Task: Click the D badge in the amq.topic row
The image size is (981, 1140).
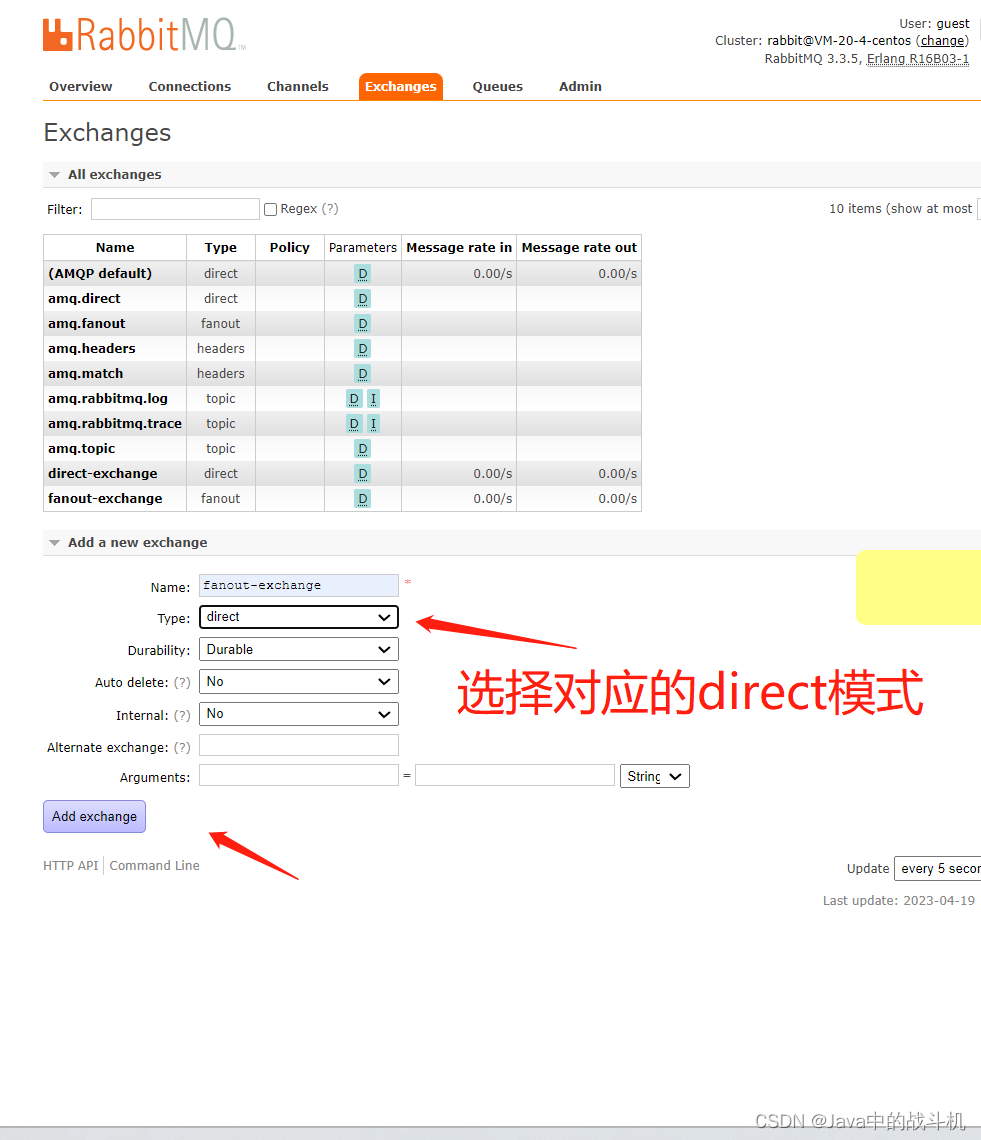Action: pos(362,449)
